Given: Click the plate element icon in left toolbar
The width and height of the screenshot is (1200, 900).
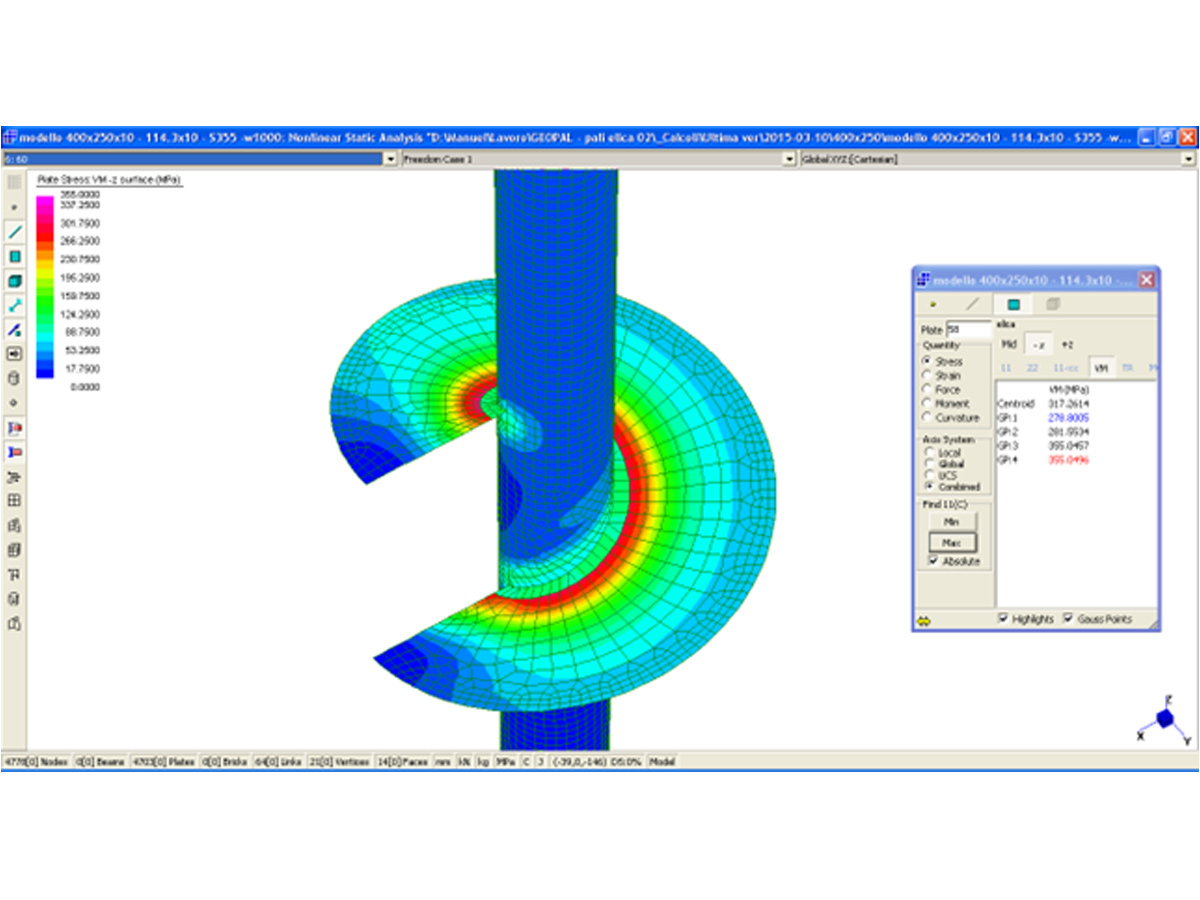Looking at the screenshot, I should [x=14, y=257].
